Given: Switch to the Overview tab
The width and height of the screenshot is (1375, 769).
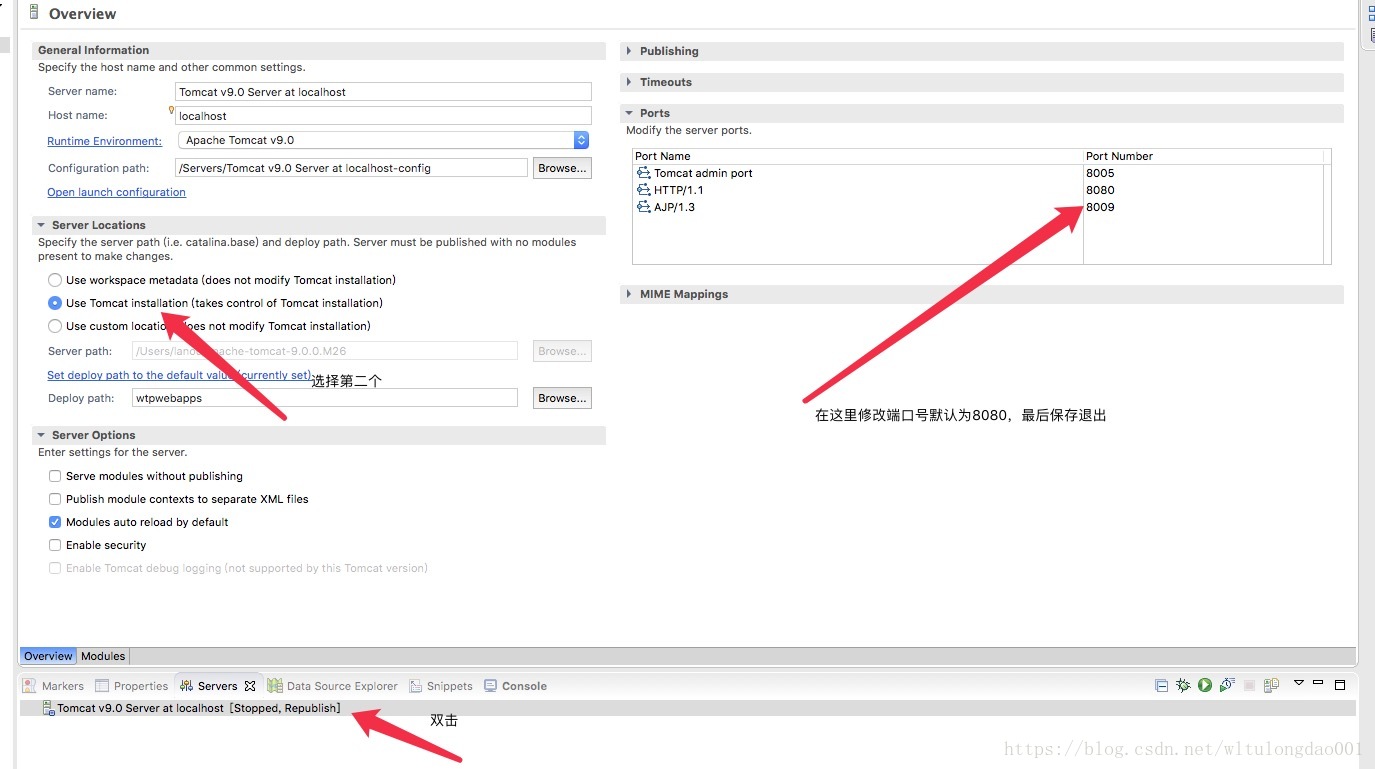Looking at the screenshot, I should pos(48,656).
